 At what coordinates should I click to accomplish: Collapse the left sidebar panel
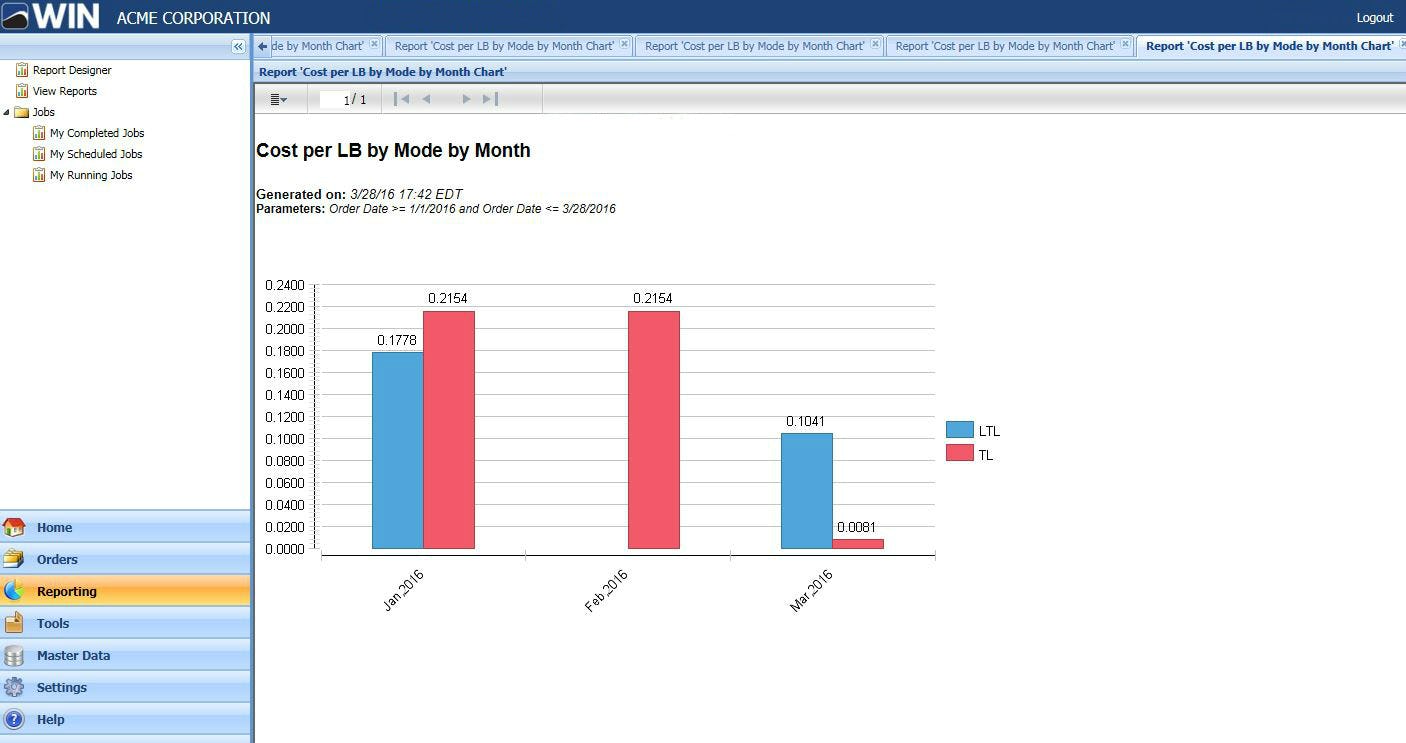tap(238, 47)
